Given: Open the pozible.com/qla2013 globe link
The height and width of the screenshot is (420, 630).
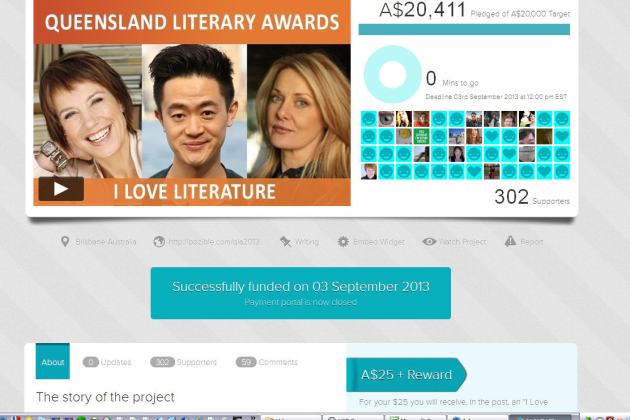Looking at the screenshot, I should coord(159,242).
